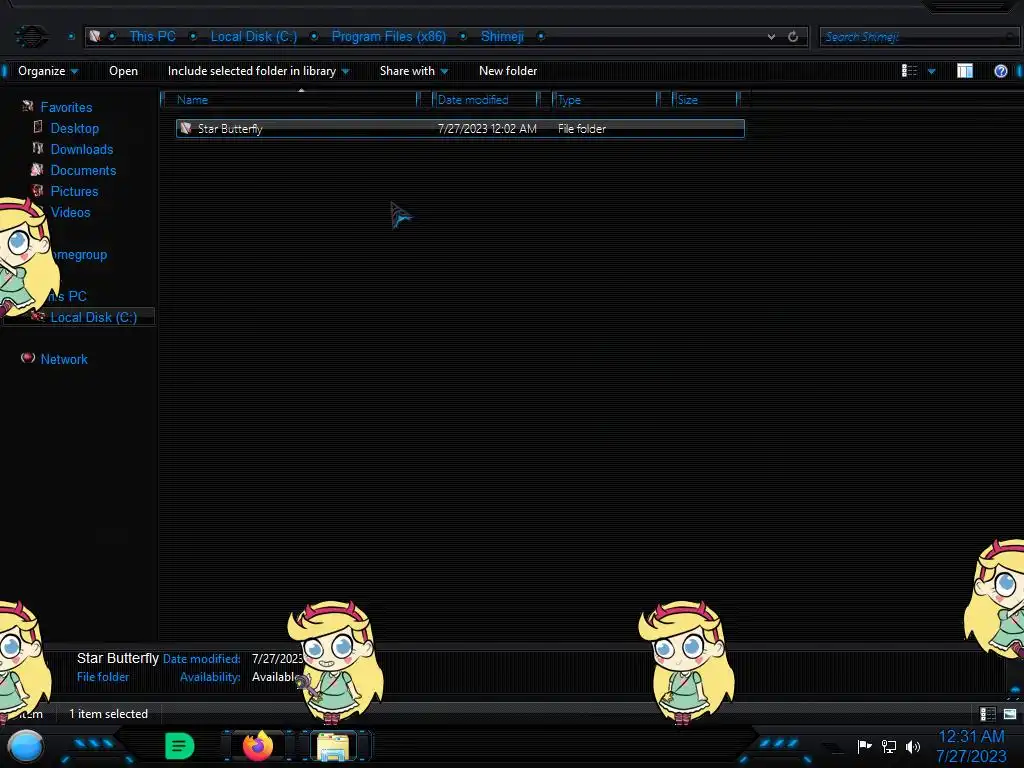The image size is (1024, 768).
Task: Click the taskbar clock 12:31 AM
Action: (x=971, y=737)
